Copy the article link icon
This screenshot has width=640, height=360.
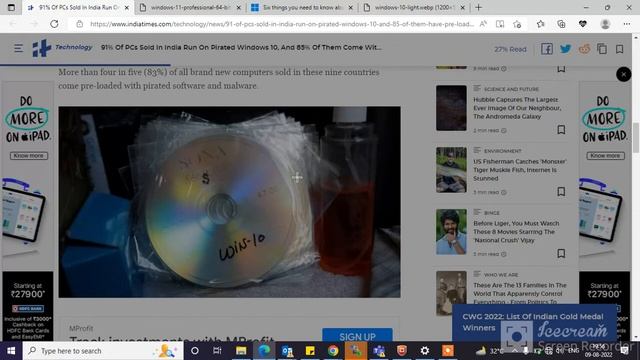tap(602, 49)
